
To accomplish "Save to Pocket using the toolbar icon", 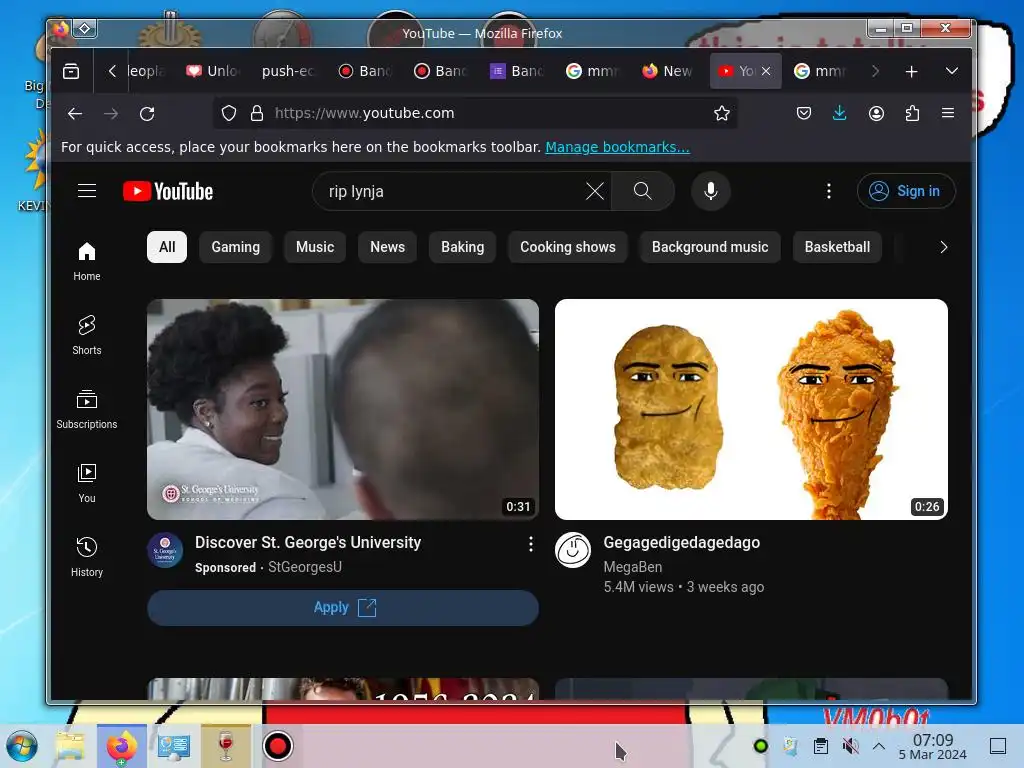I will (804, 114).
